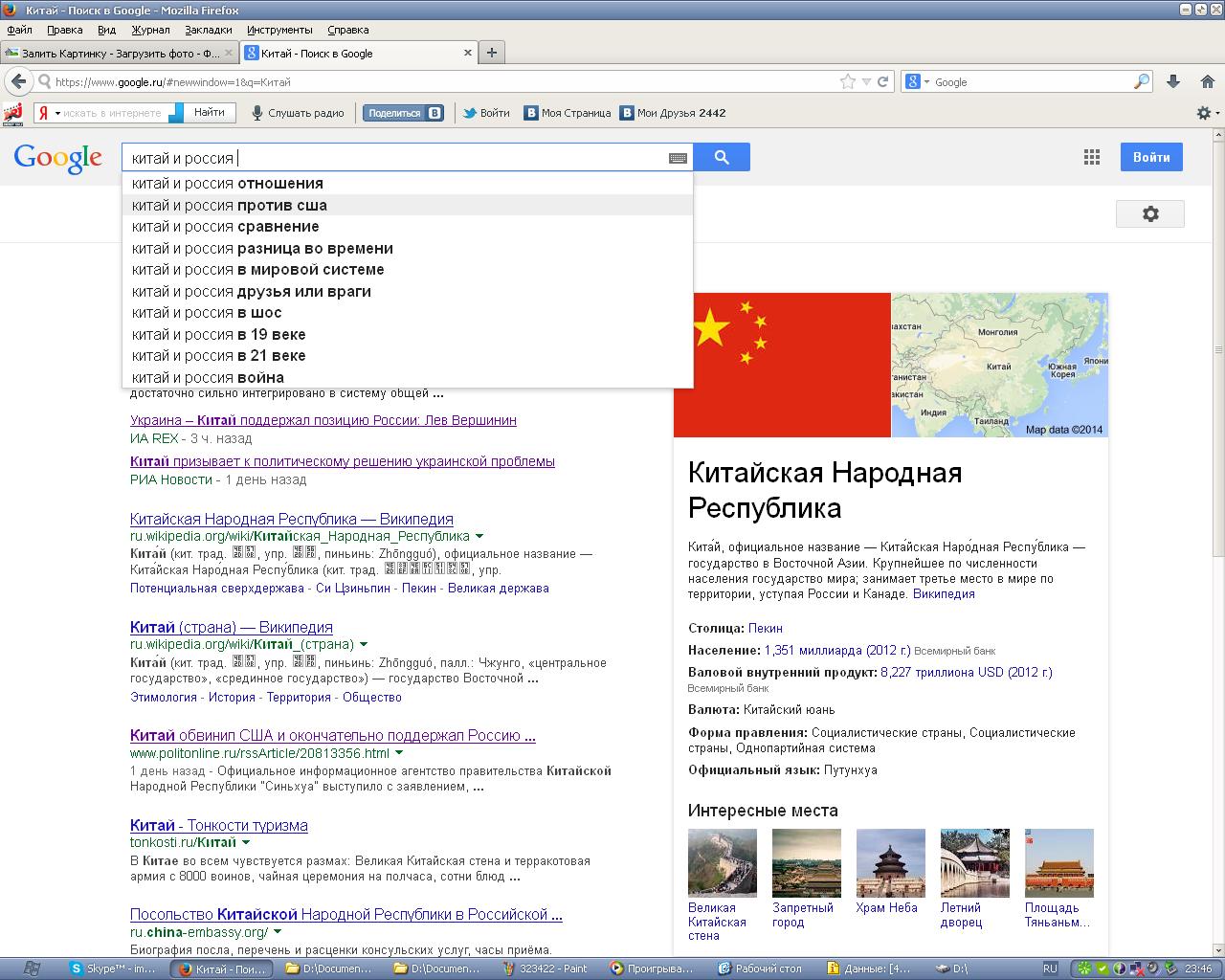Open Китай - Тонкости туризма link
Screen dimensions: 1225x980
(219, 825)
